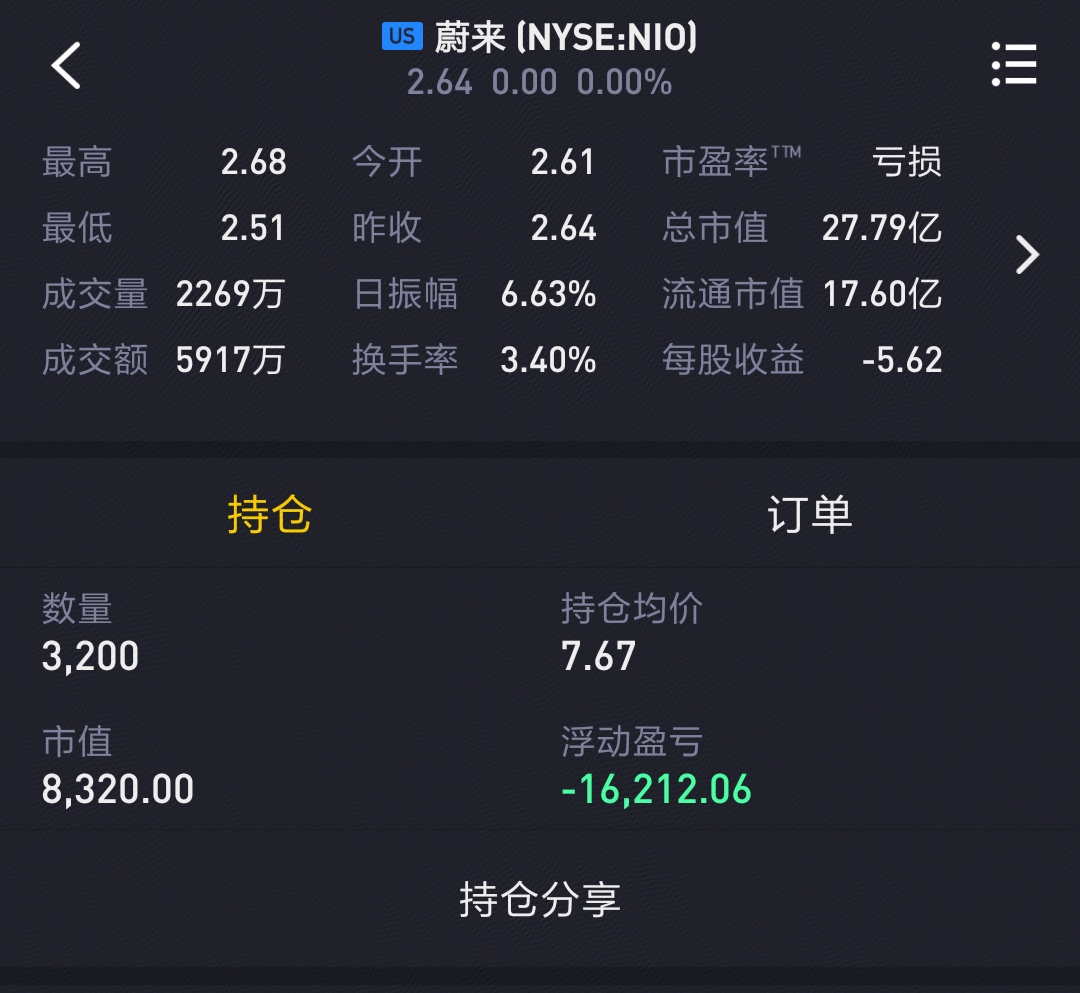This screenshot has height=993, width=1080.
Task: Switch to the 持仓 tab
Action: (x=269, y=514)
